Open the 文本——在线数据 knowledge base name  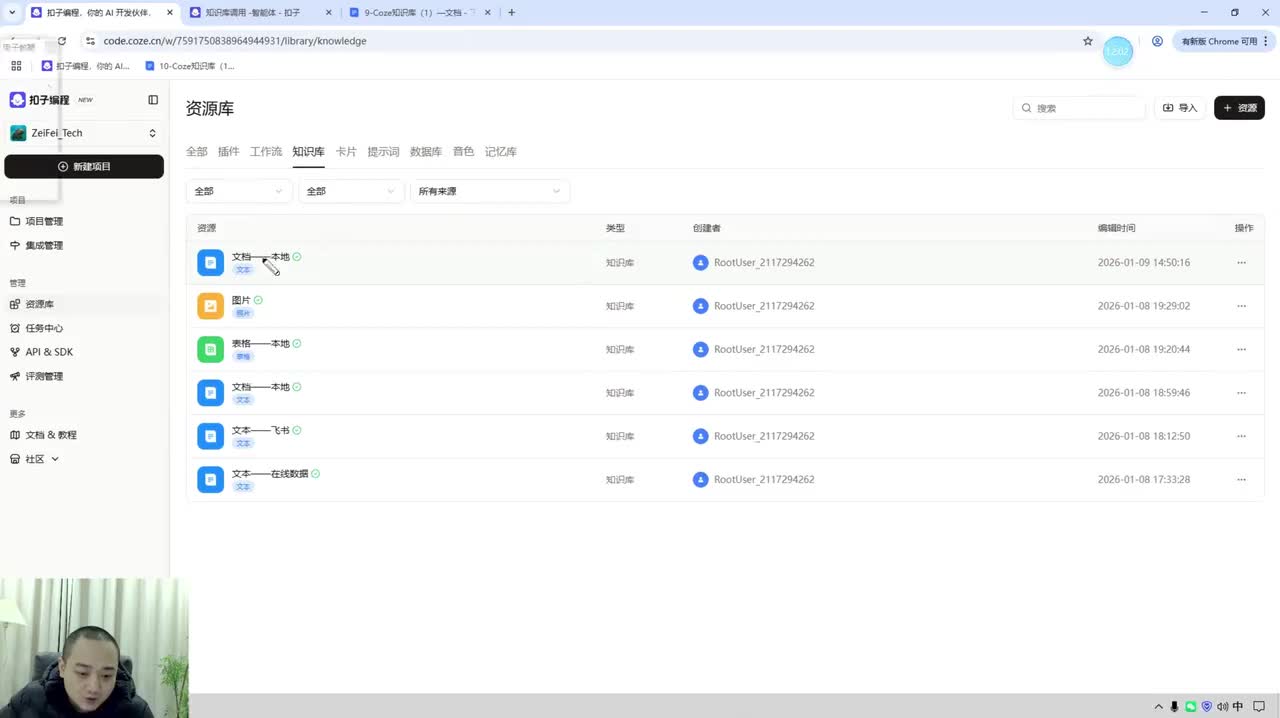point(270,474)
